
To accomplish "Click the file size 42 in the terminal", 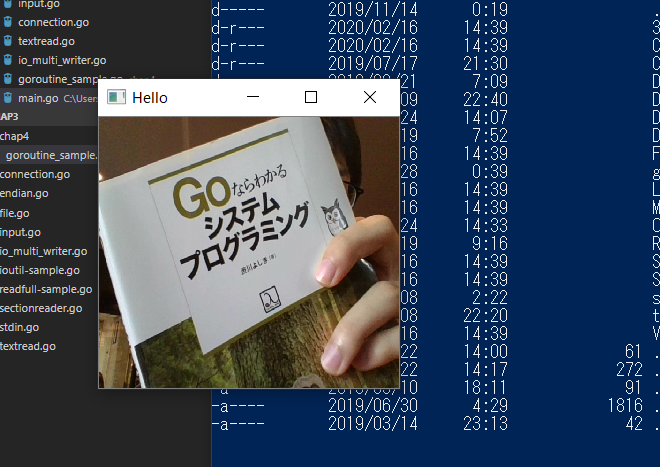I will click(634, 424).
